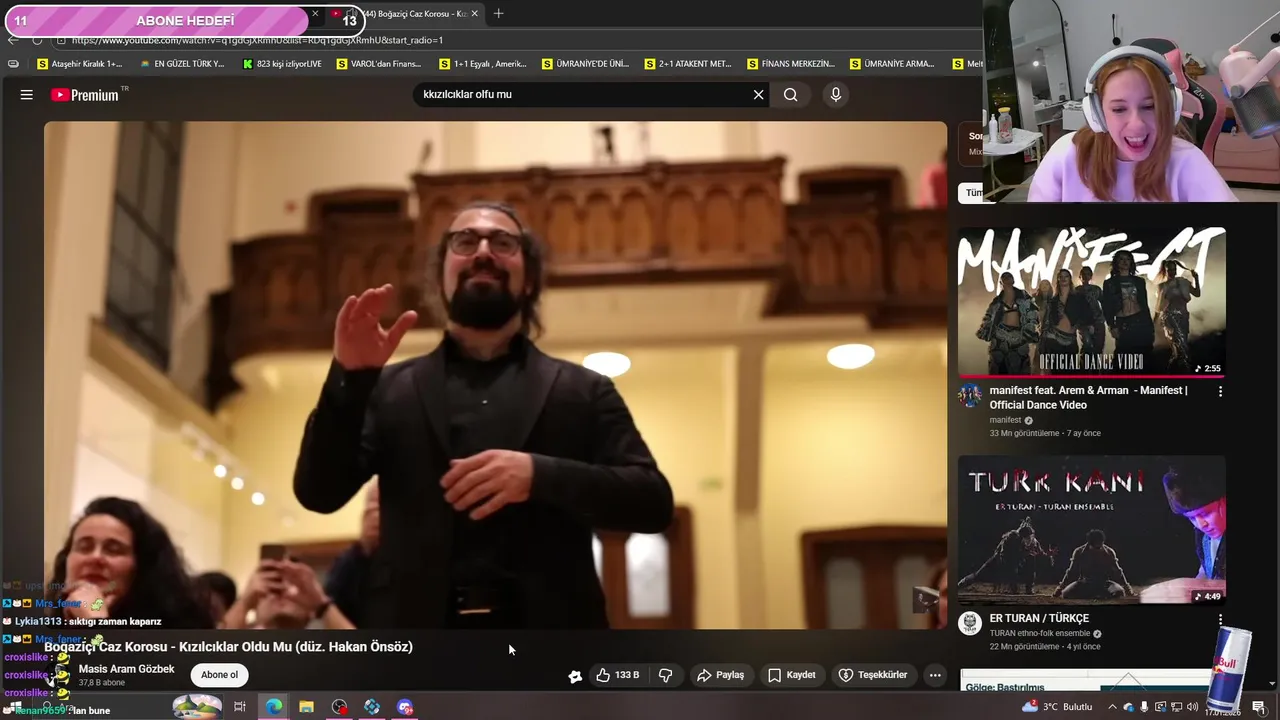Send thanks via Teşekkürler button

click(x=873, y=675)
